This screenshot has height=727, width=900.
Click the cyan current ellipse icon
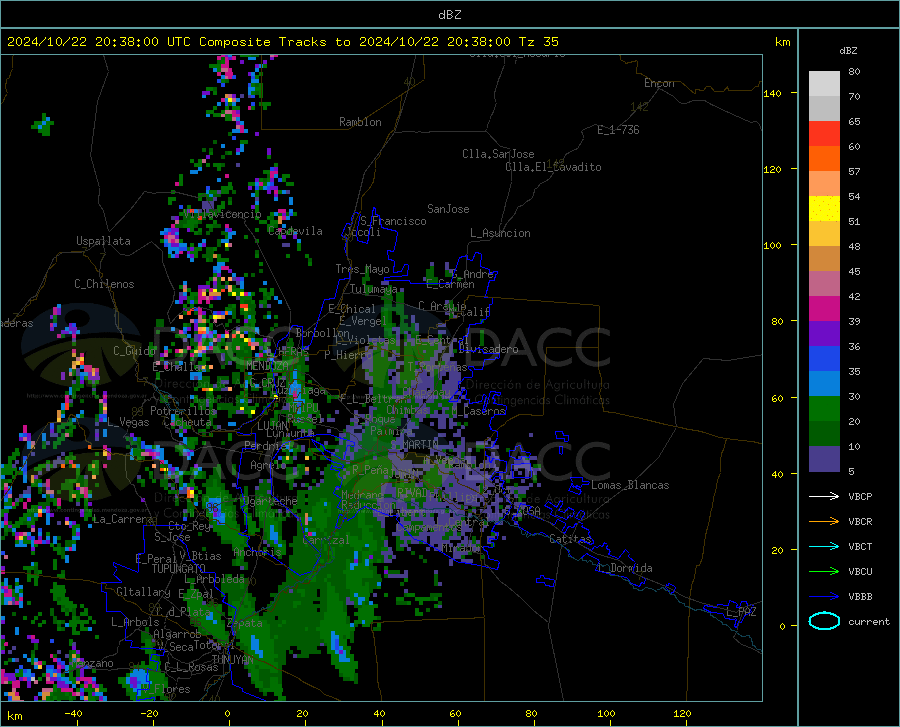824,621
